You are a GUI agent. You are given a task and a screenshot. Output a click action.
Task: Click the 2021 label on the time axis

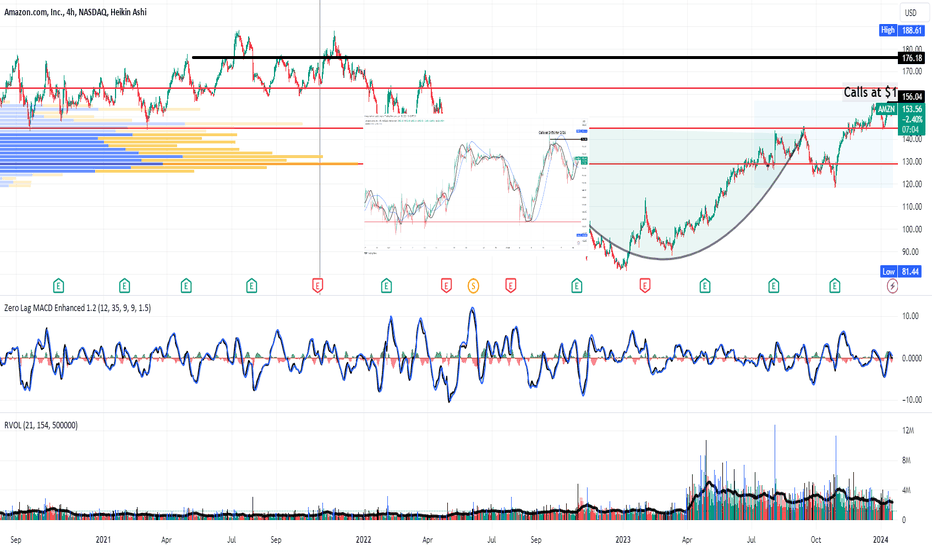click(103, 540)
